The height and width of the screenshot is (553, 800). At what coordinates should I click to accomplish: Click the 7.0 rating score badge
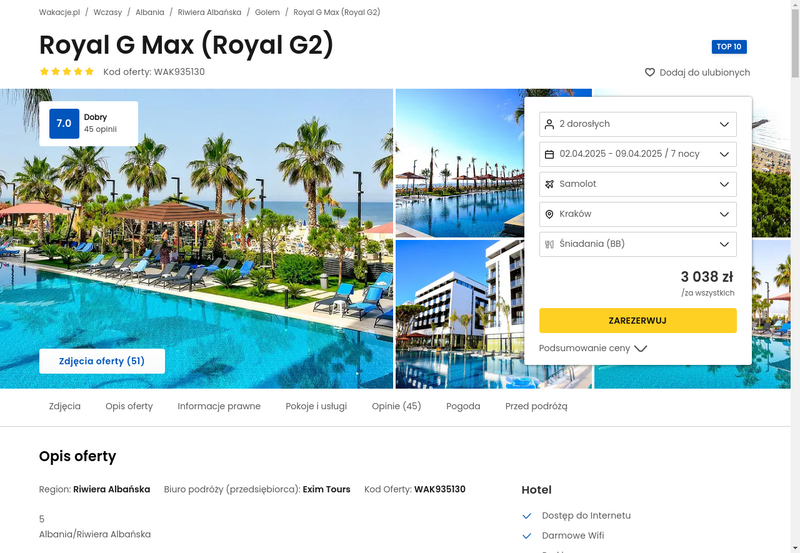[64, 123]
